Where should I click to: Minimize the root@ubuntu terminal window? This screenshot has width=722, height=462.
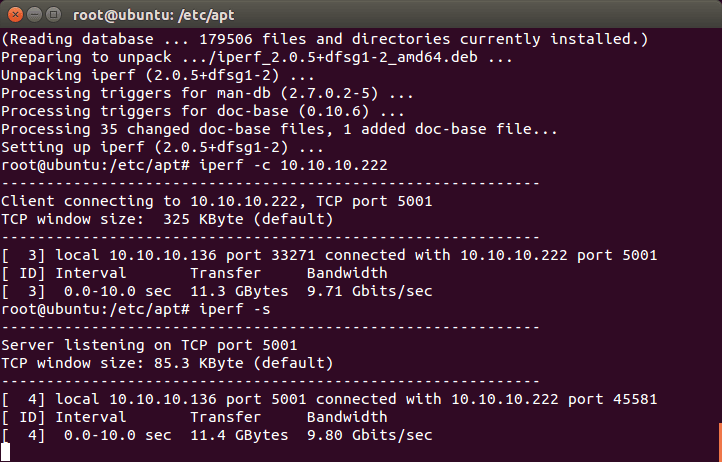point(33,15)
